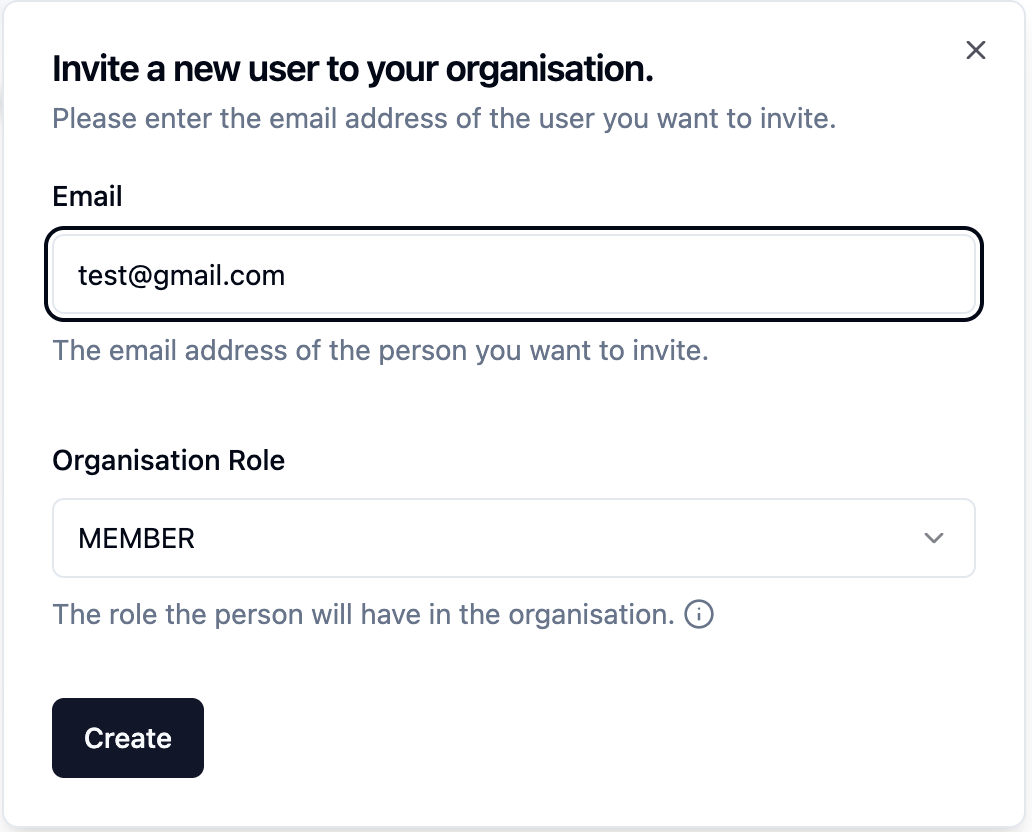Place cursor after test@gmail.com text
This screenshot has height=832, width=1032.
287,275
